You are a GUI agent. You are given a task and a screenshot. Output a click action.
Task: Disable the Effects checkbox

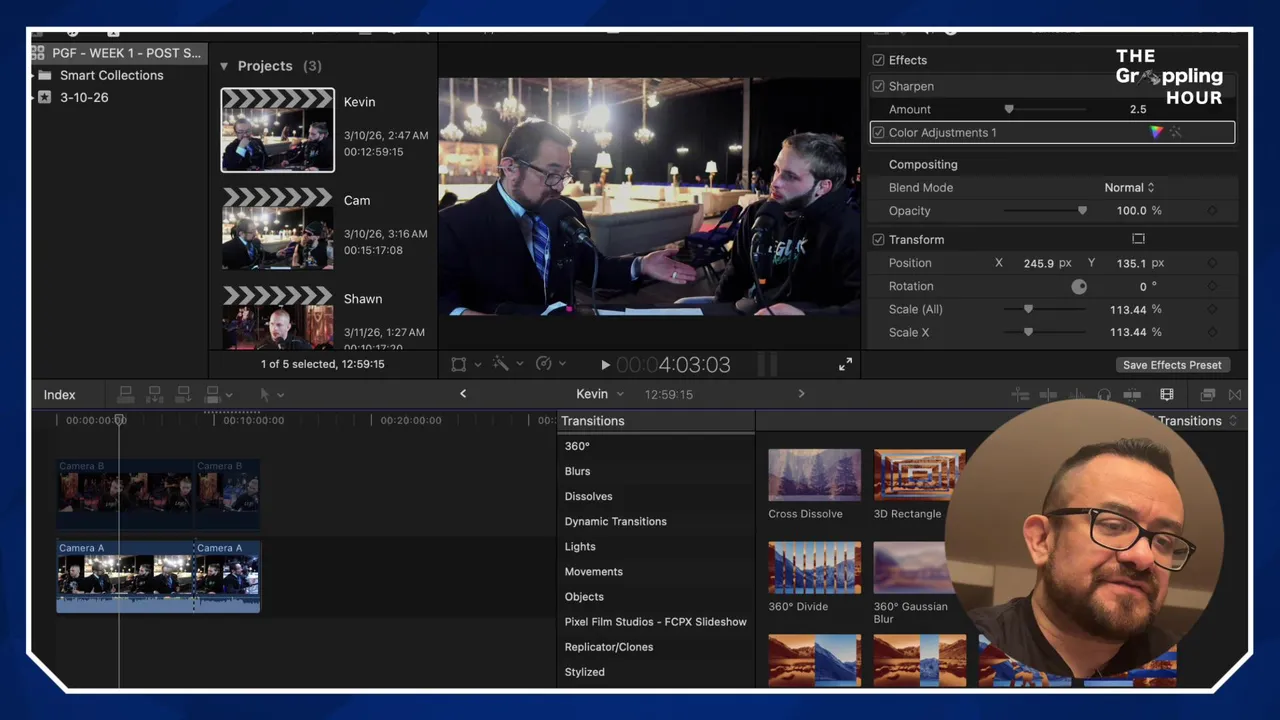coord(878,60)
